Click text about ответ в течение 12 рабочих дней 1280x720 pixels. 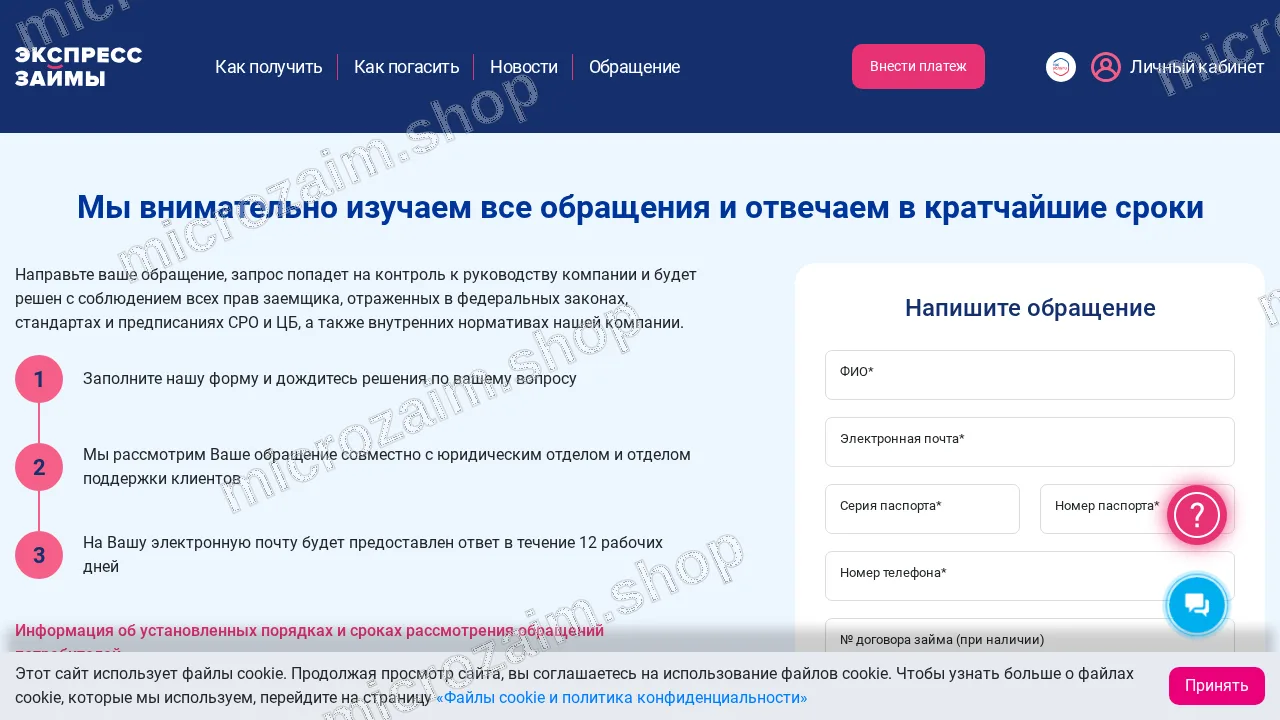[x=373, y=555]
